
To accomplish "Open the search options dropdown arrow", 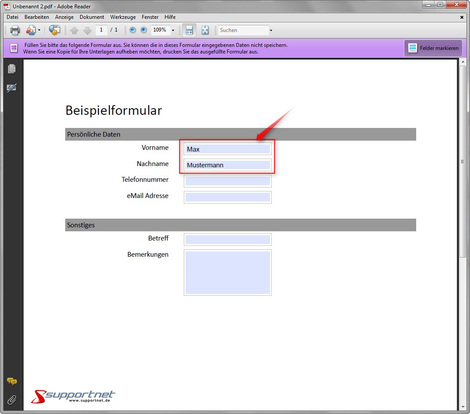I will coord(271,30).
